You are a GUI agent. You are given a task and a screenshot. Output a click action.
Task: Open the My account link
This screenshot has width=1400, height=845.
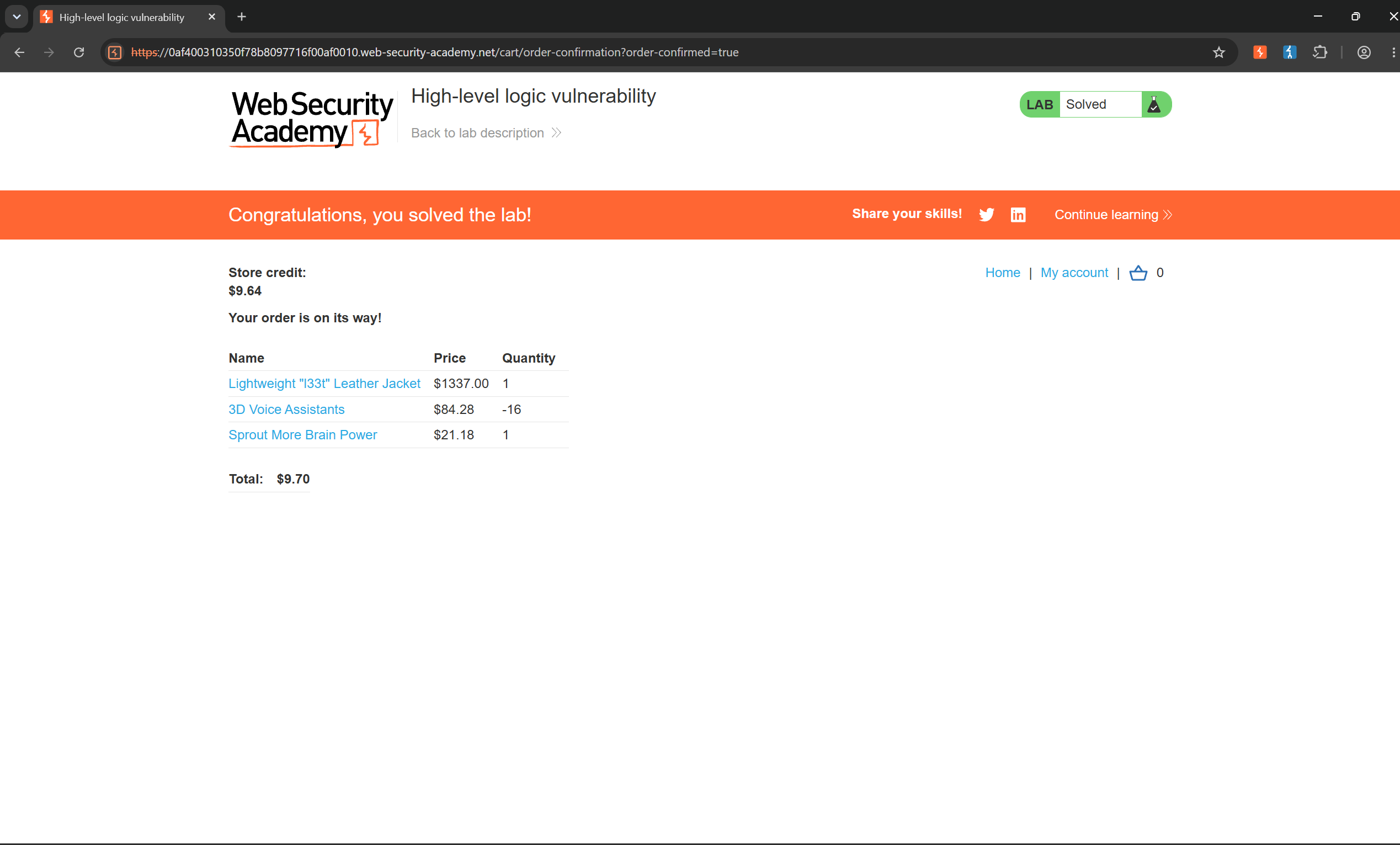coord(1074,273)
